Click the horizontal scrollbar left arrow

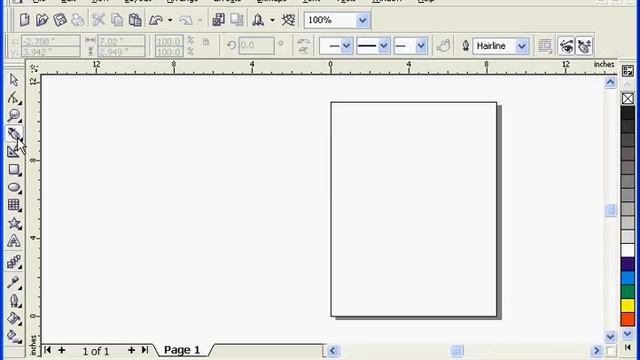[x=333, y=351]
